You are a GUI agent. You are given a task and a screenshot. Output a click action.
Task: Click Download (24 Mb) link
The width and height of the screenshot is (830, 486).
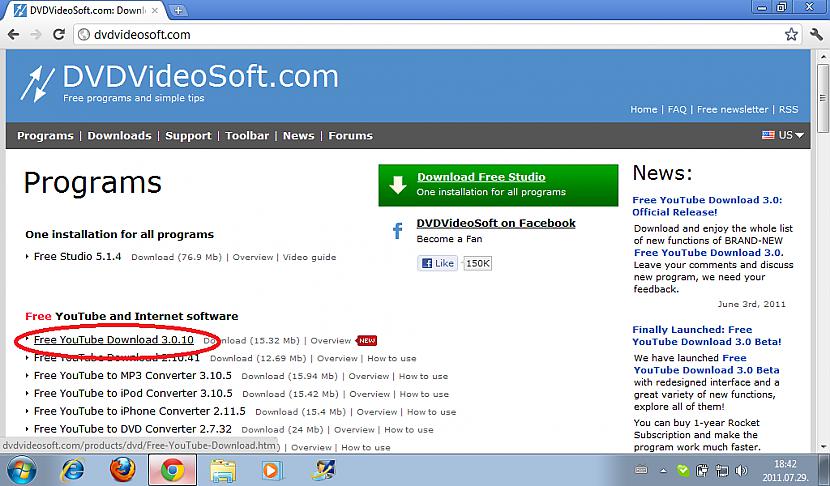282,430
